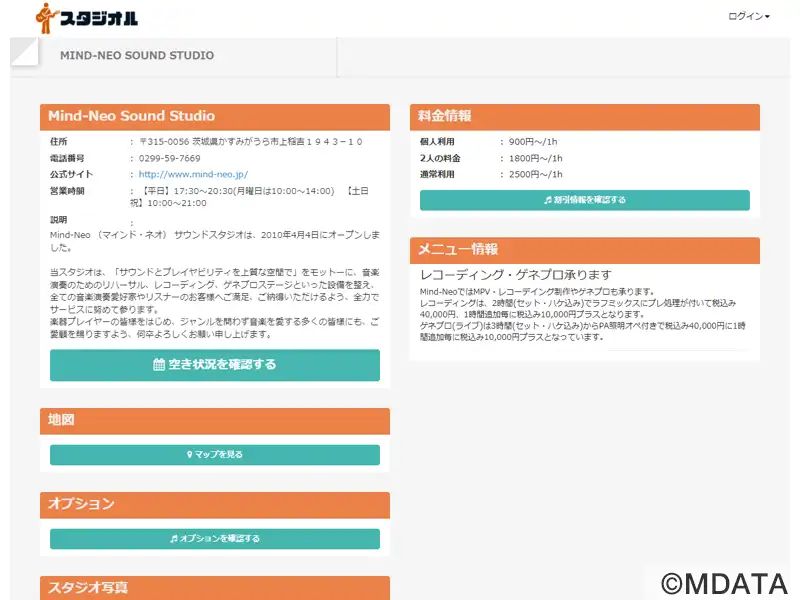Select the 〒315-0056 address text
This screenshot has height=600, width=800.
pyautogui.click(x=251, y=142)
